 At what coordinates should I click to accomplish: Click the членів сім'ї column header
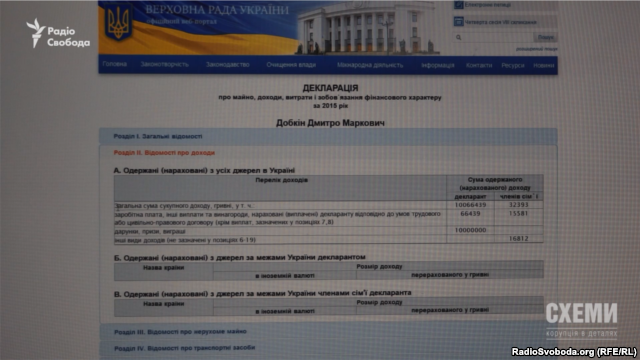(519, 196)
